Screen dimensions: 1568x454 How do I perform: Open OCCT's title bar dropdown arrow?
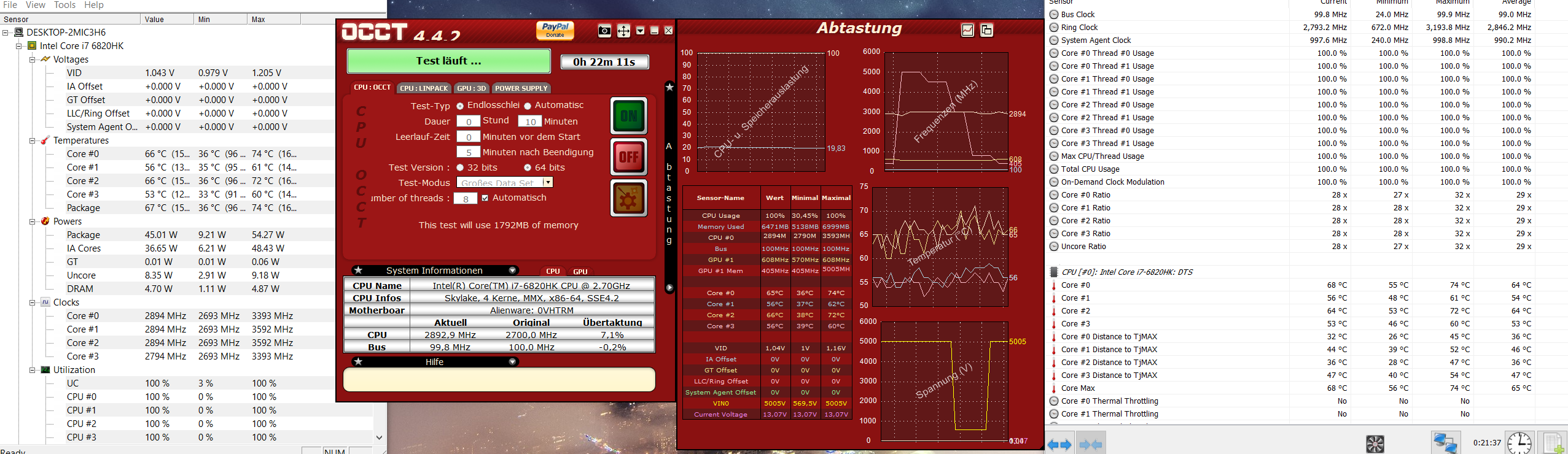click(x=640, y=31)
